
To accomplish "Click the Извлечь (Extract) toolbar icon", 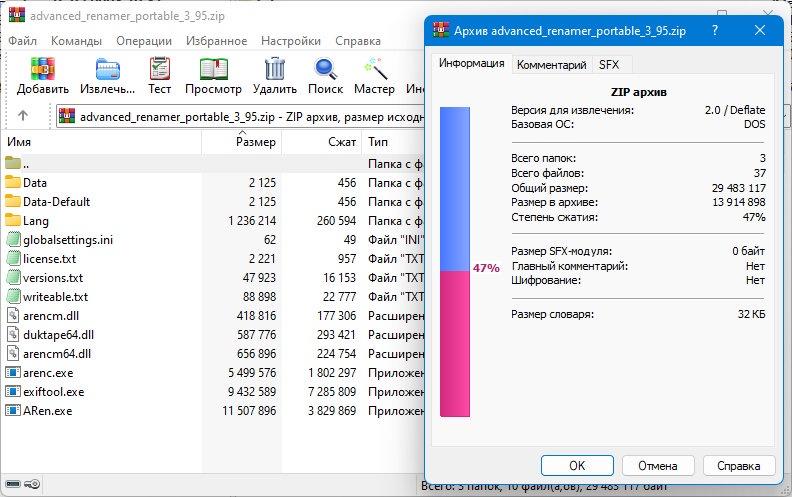I will (108, 69).
